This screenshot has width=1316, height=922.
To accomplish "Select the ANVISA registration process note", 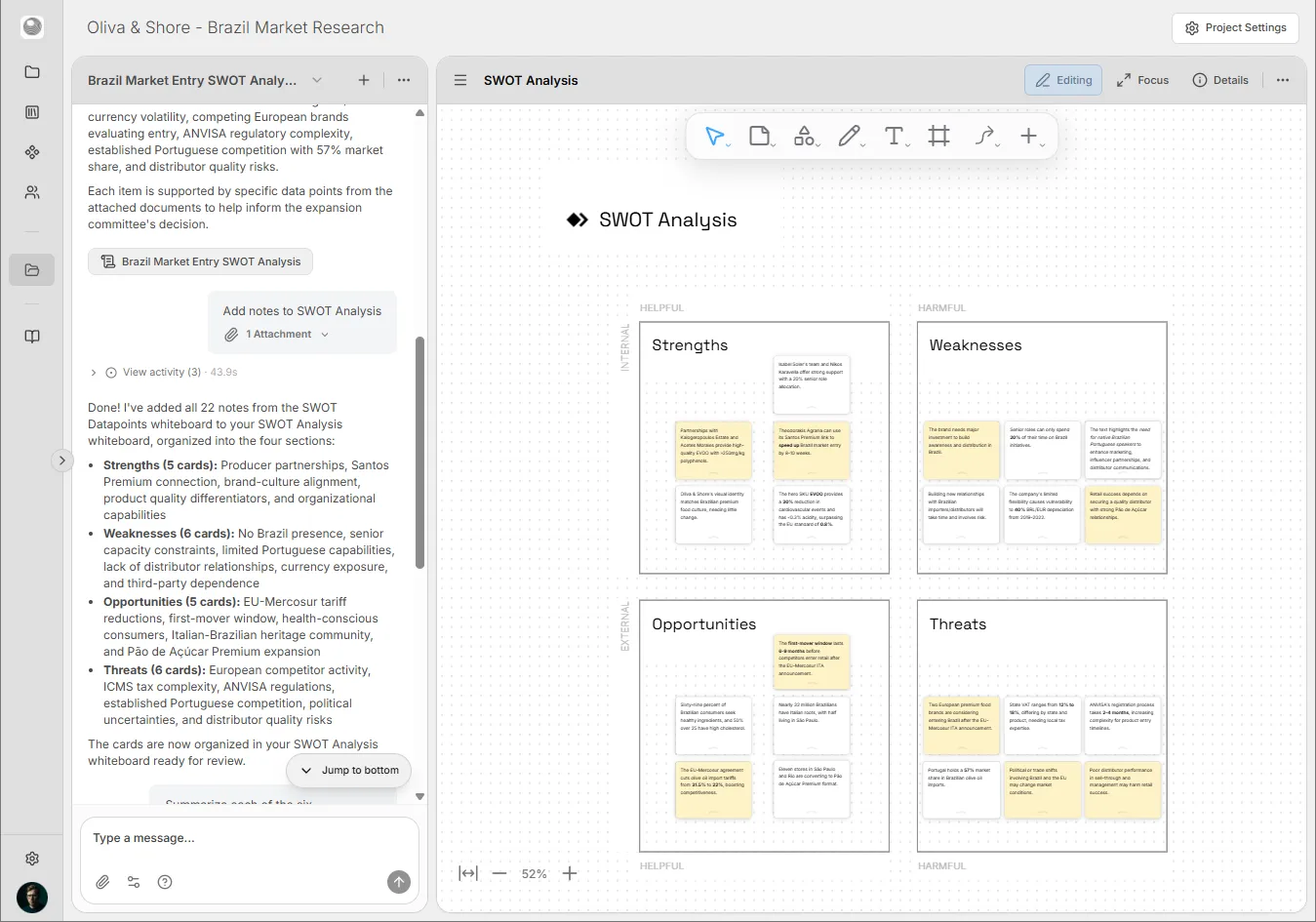I will pyautogui.click(x=1123, y=725).
